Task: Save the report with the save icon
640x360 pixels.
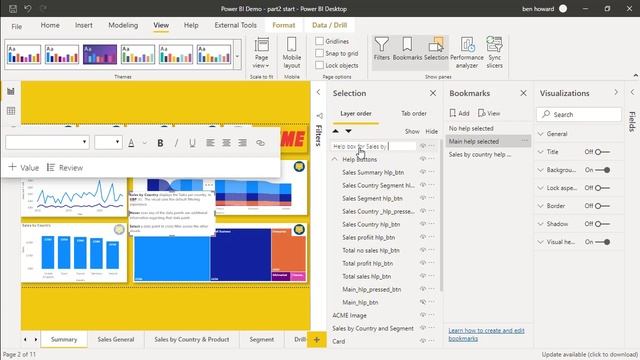Action: click(x=13, y=9)
